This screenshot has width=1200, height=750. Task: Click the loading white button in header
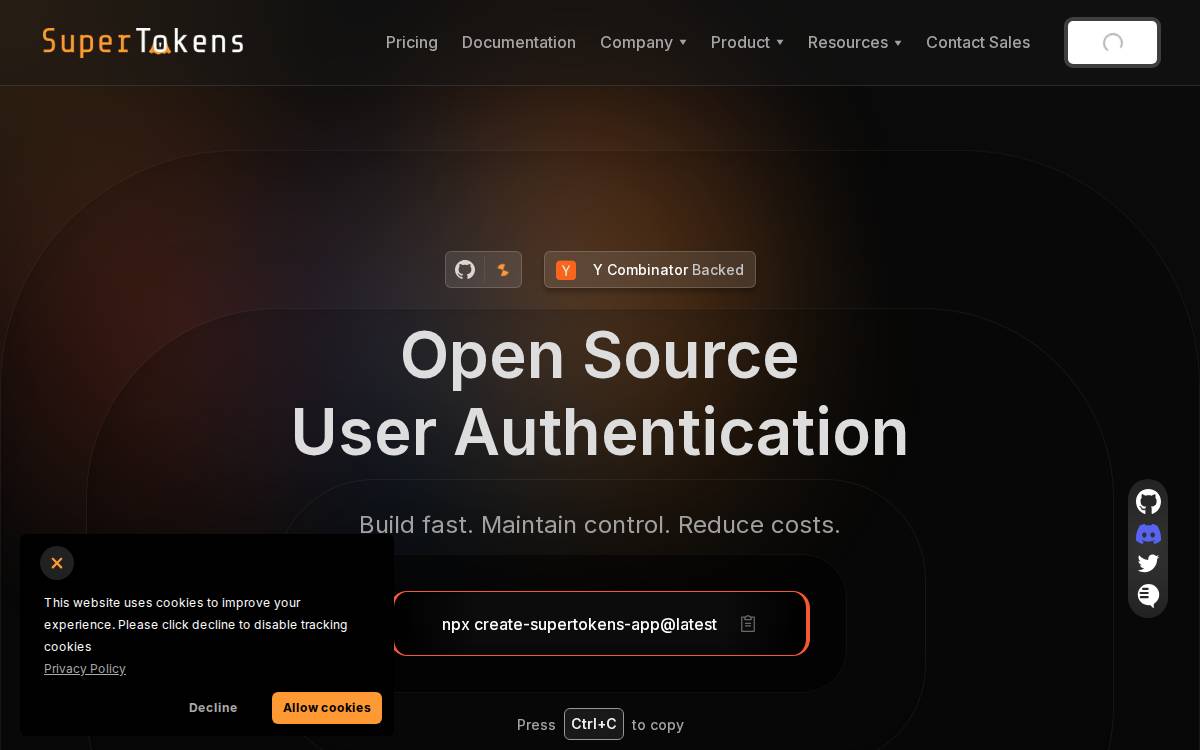[x=1112, y=43]
